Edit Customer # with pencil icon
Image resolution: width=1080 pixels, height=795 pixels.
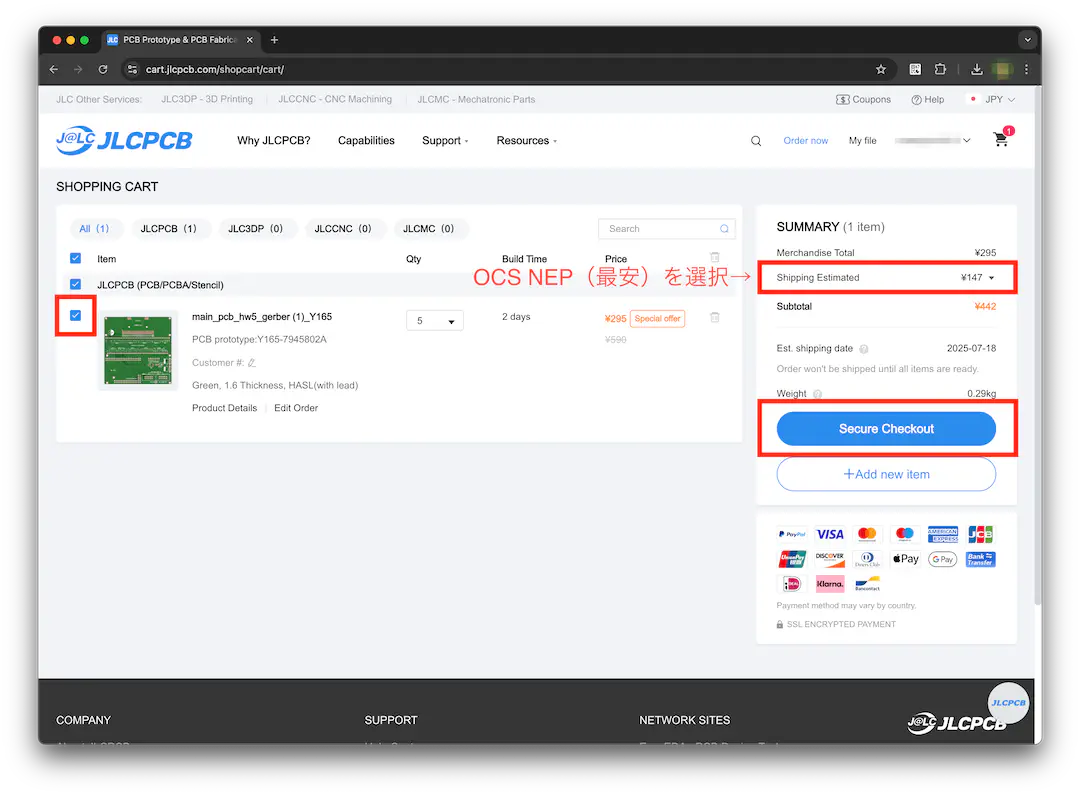coord(251,363)
